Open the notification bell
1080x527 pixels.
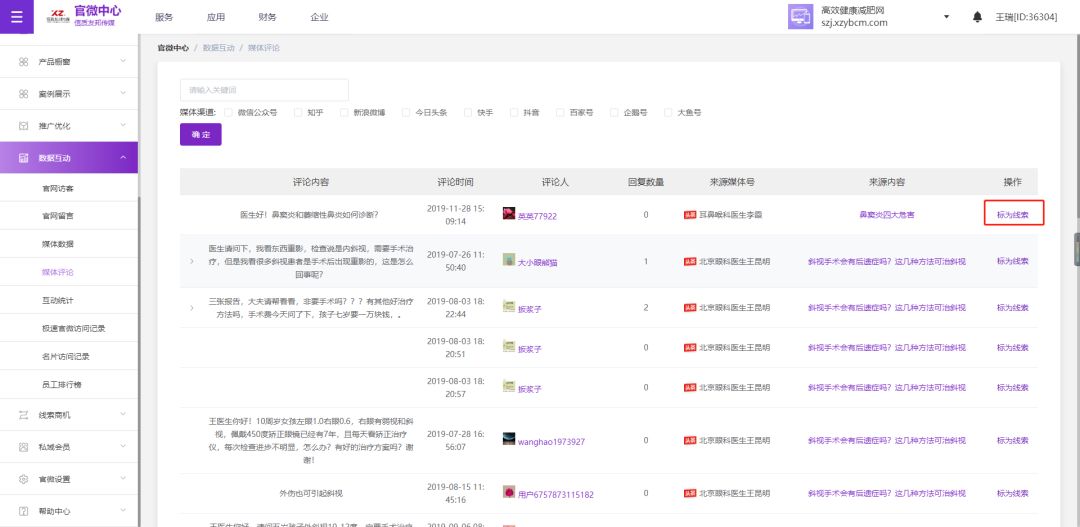[x=977, y=17]
